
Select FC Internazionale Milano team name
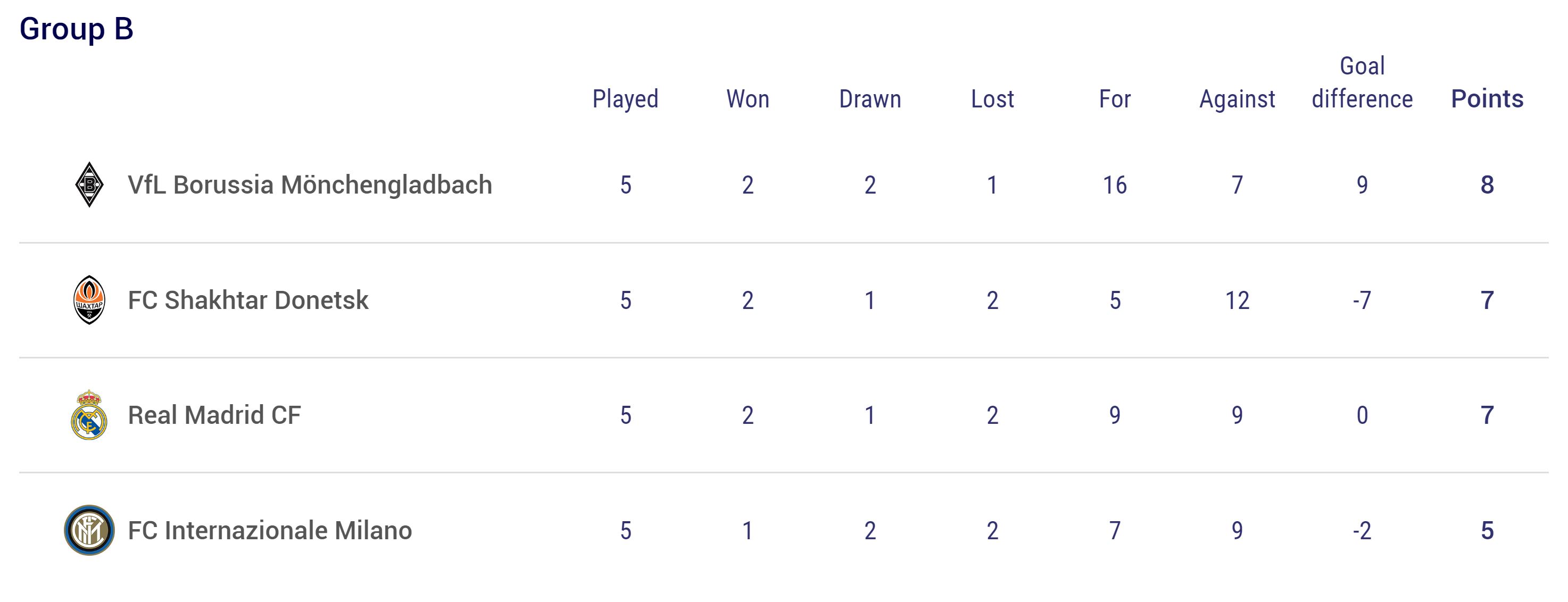click(270, 530)
